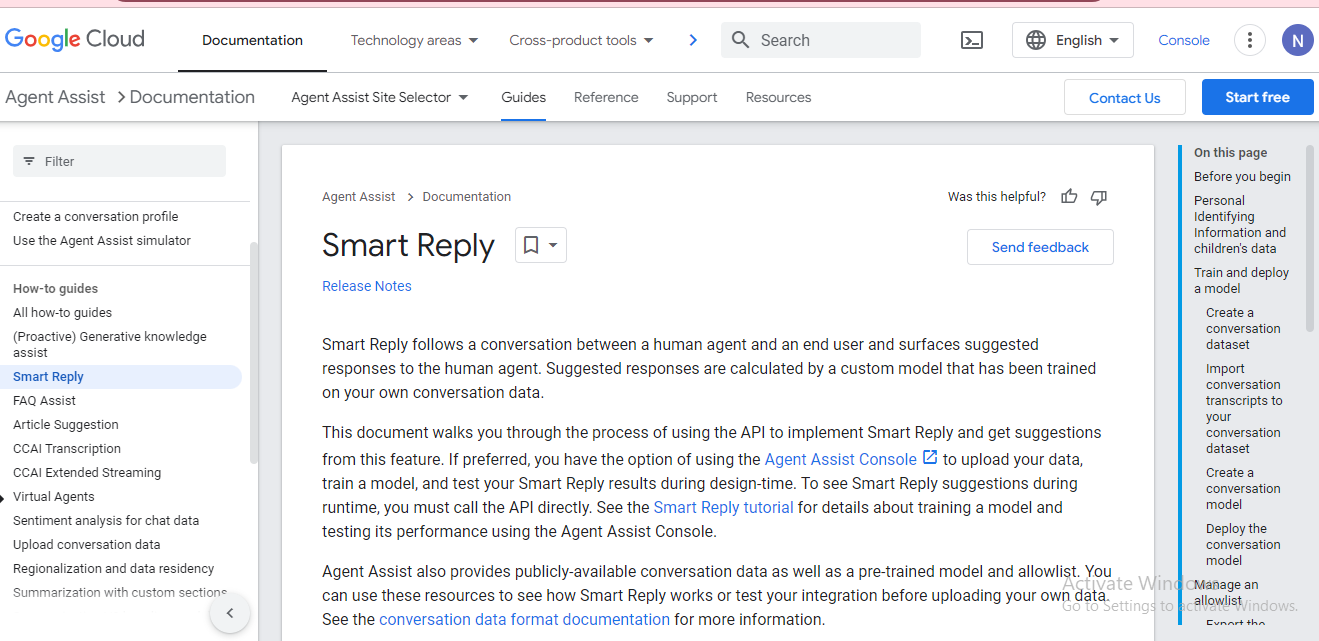This screenshot has width=1319, height=641.
Task: Click the thumbs up helpful icon
Action: pos(1069,197)
